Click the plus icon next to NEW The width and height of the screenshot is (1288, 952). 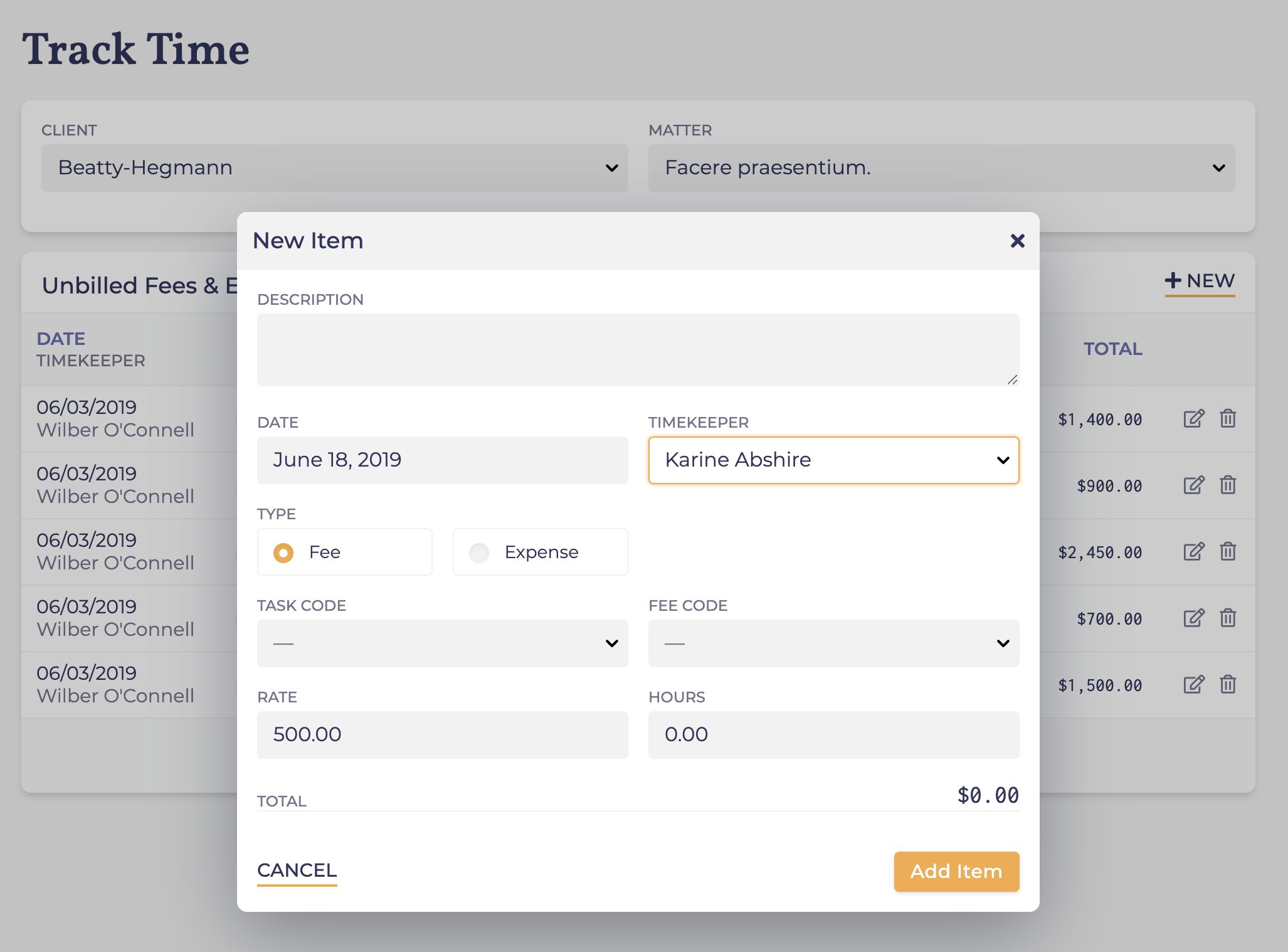pos(1173,280)
